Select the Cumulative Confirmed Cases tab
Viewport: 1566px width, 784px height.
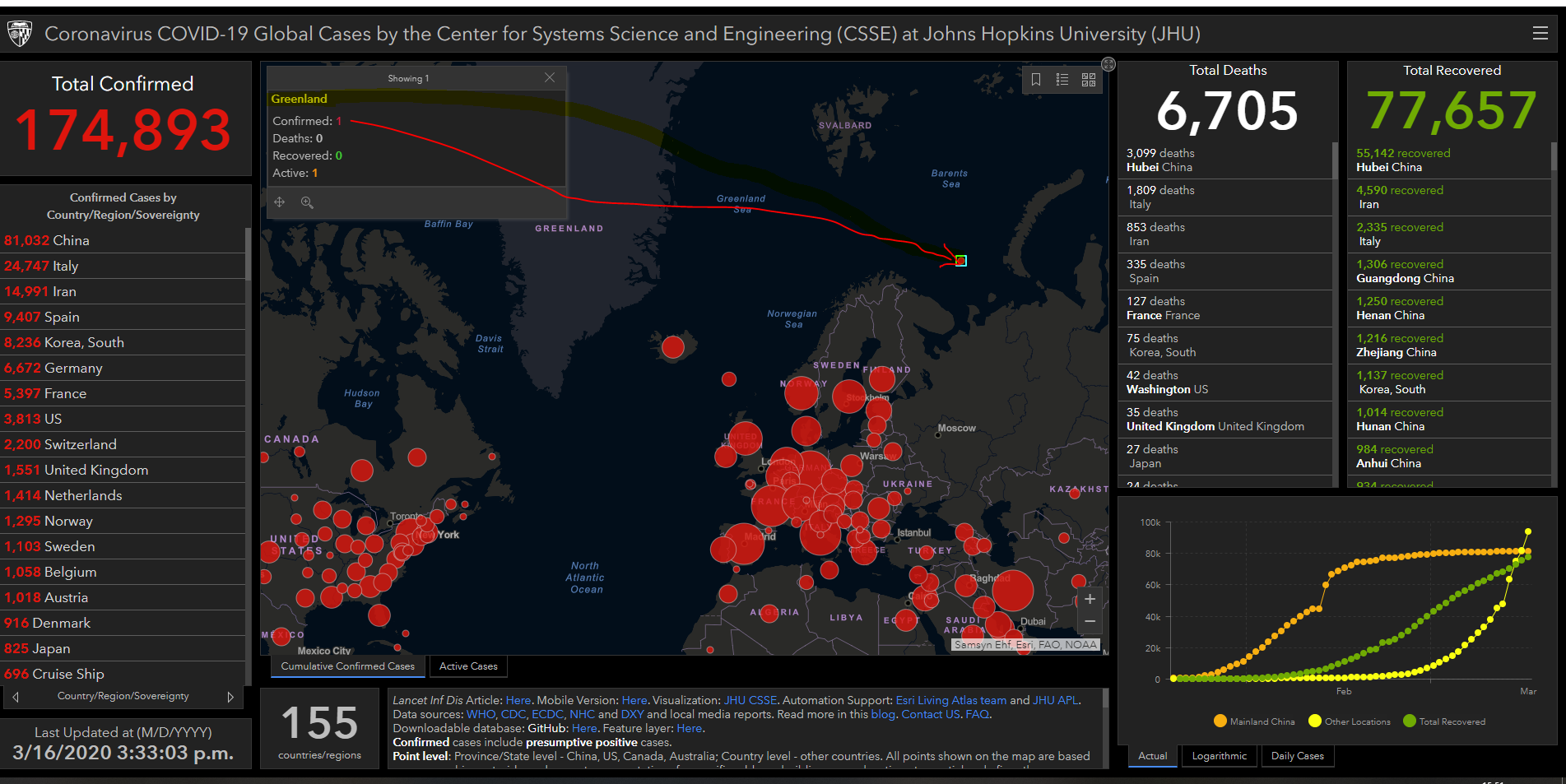[347, 666]
